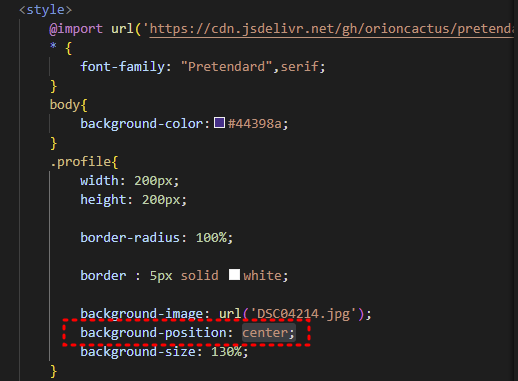Click the 'center' value of background-position
518x381 pixels.
[x=265, y=333]
